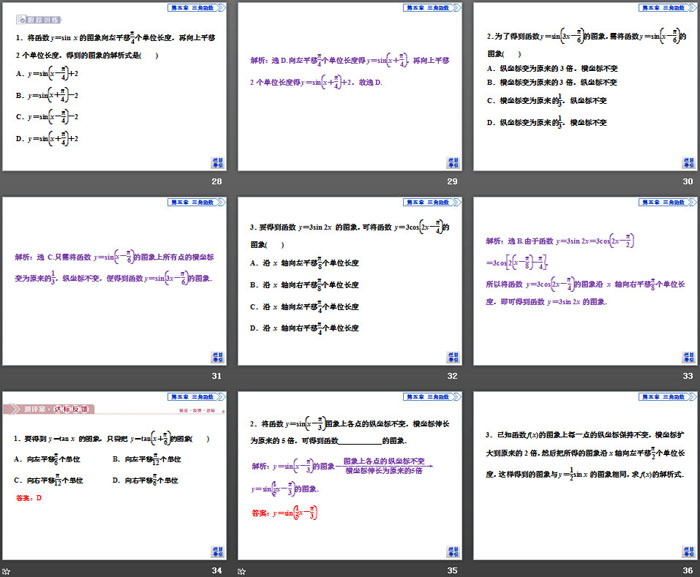
Task: Click the arrow transformation diagram on slide 35
Action: [x=383, y=466]
